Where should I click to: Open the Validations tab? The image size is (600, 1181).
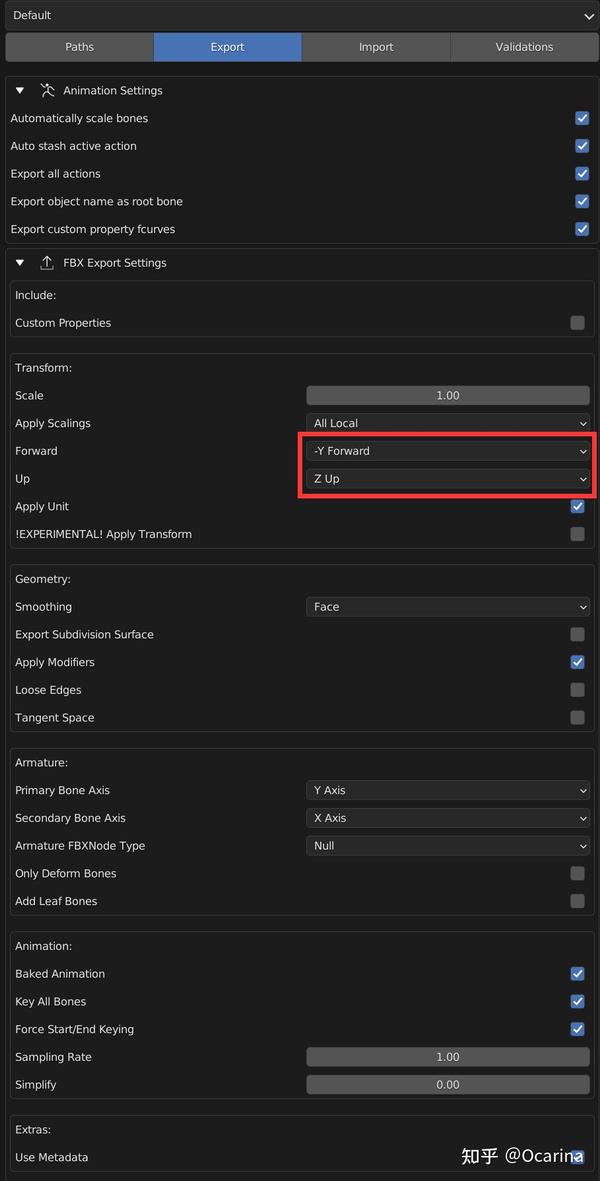524,47
